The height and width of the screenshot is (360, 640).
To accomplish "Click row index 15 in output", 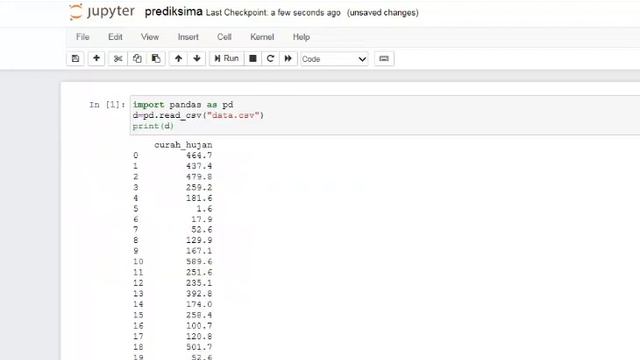I will 138,315.
